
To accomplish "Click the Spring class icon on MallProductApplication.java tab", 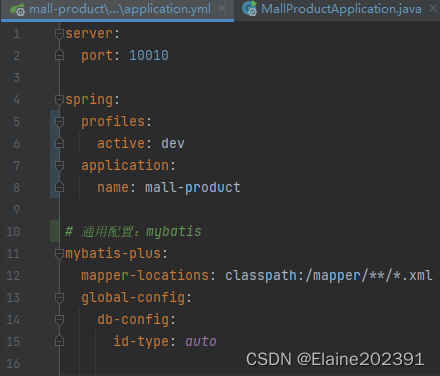I will point(249,9).
